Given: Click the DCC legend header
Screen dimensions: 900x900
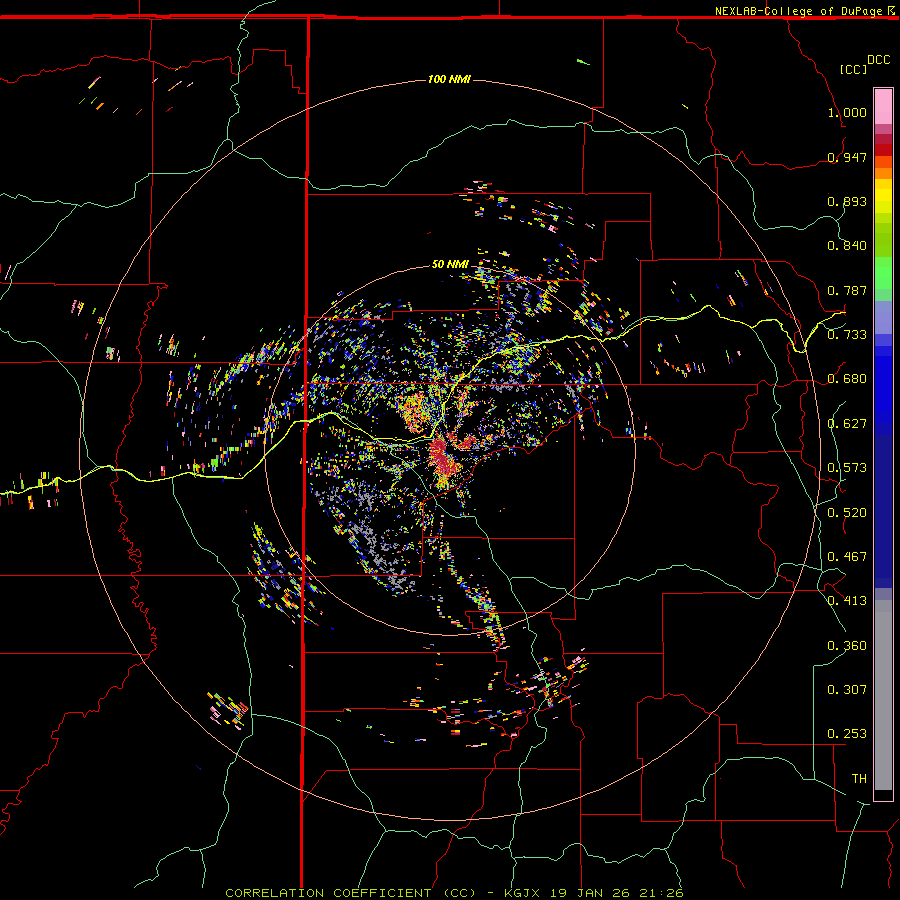Looking at the screenshot, I should coord(878,60).
